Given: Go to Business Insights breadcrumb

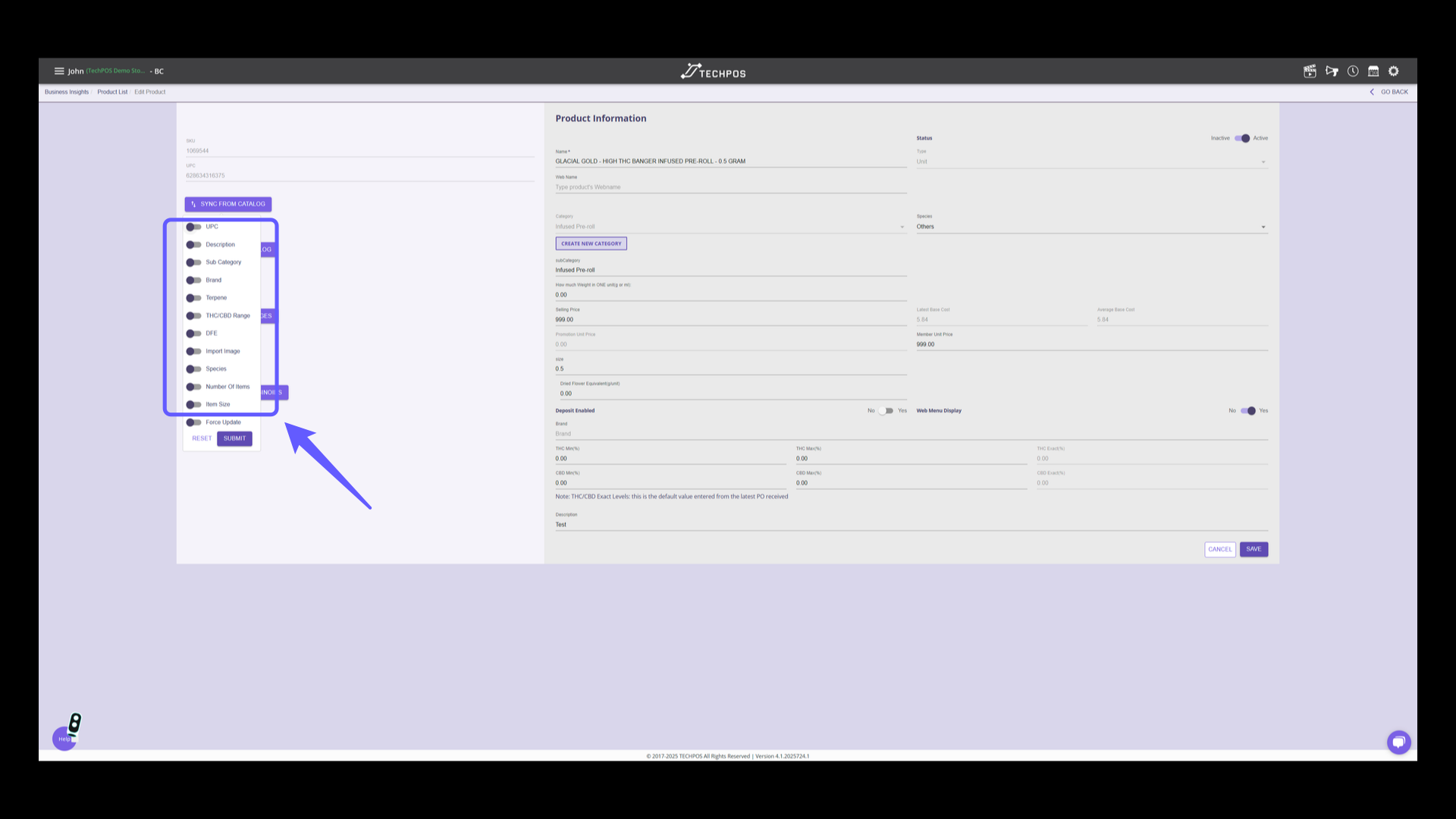Looking at the screenshot, I should [67, 92].
